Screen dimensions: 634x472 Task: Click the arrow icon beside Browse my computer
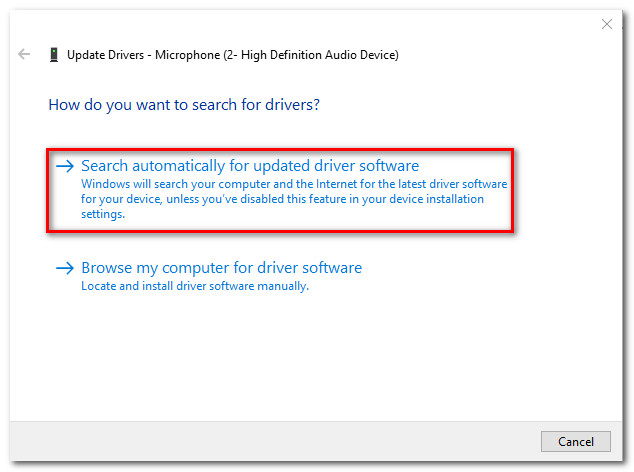[65, 268]
